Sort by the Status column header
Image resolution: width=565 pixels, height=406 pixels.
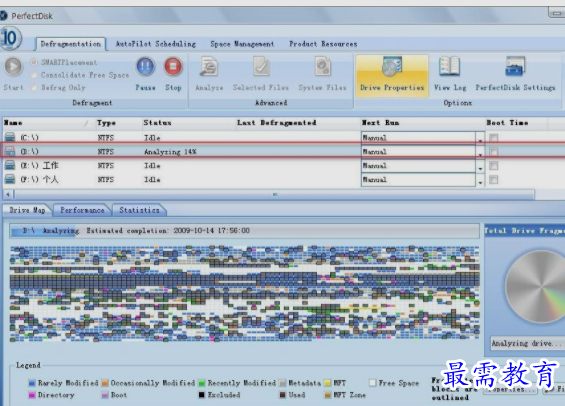[x=188, y=123]
